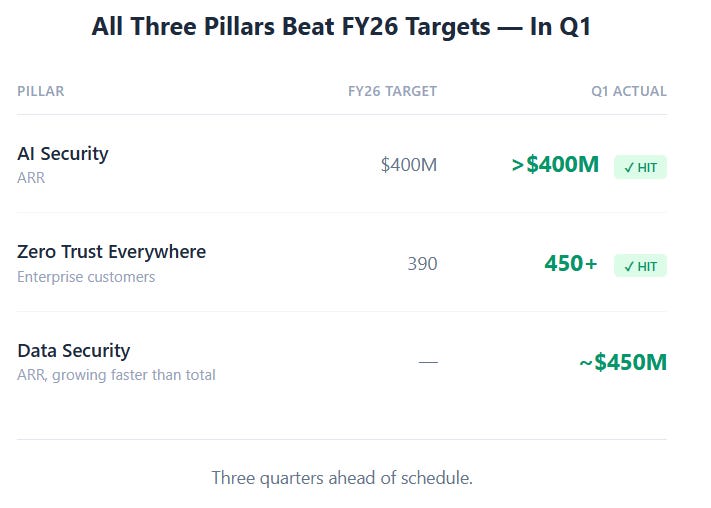711x508 pixels.
Task: Click the Enterprise customers subtitle
Action: click(86, 277)
